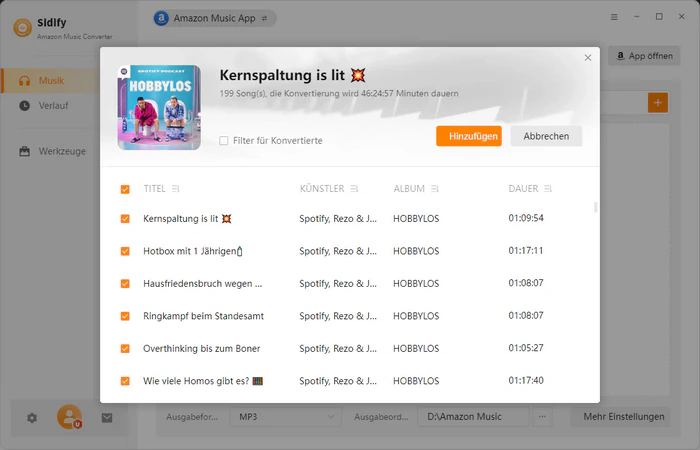Click the user account avatar icon
Screen dimensions: 700x450
coord(69,417)
